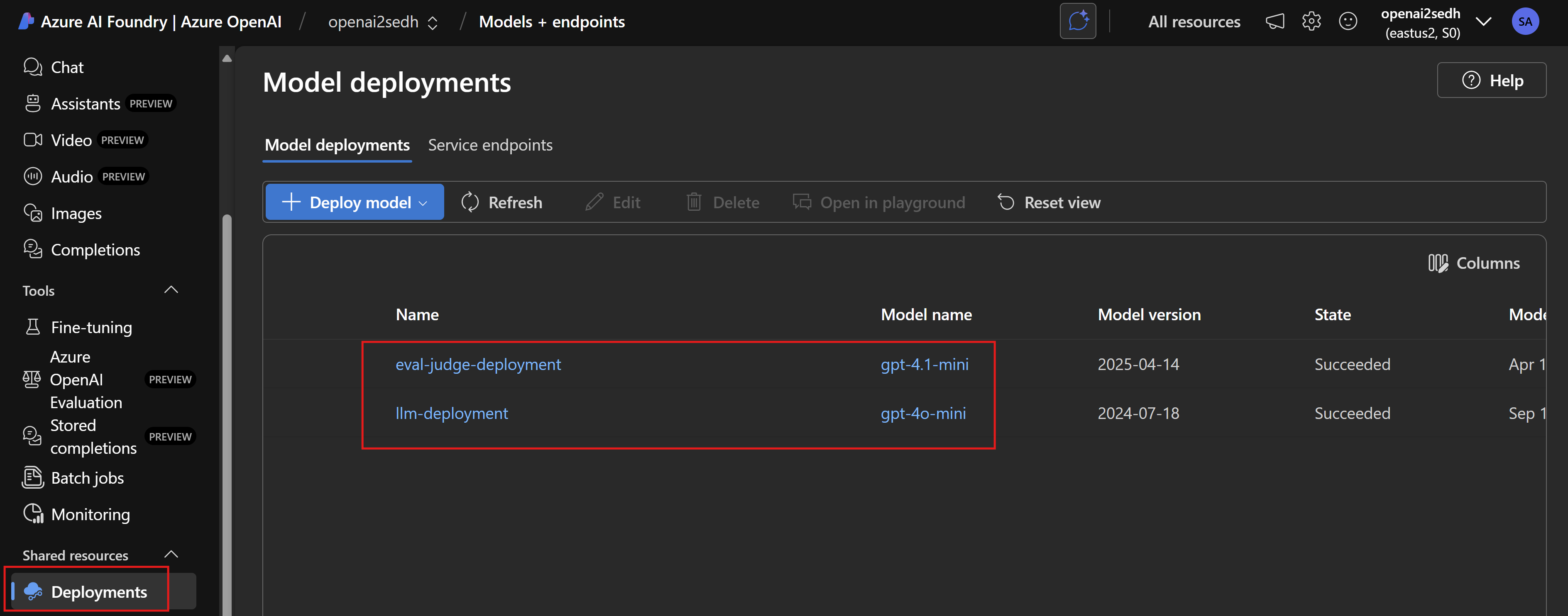Open the Chat playground in sidebar
Screen dimensions: 1568x616
54,67
